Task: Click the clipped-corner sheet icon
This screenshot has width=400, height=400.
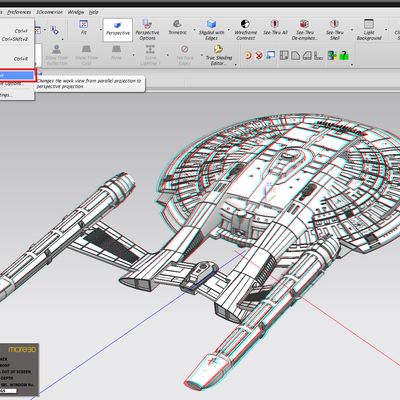Action: coord(296,55)
